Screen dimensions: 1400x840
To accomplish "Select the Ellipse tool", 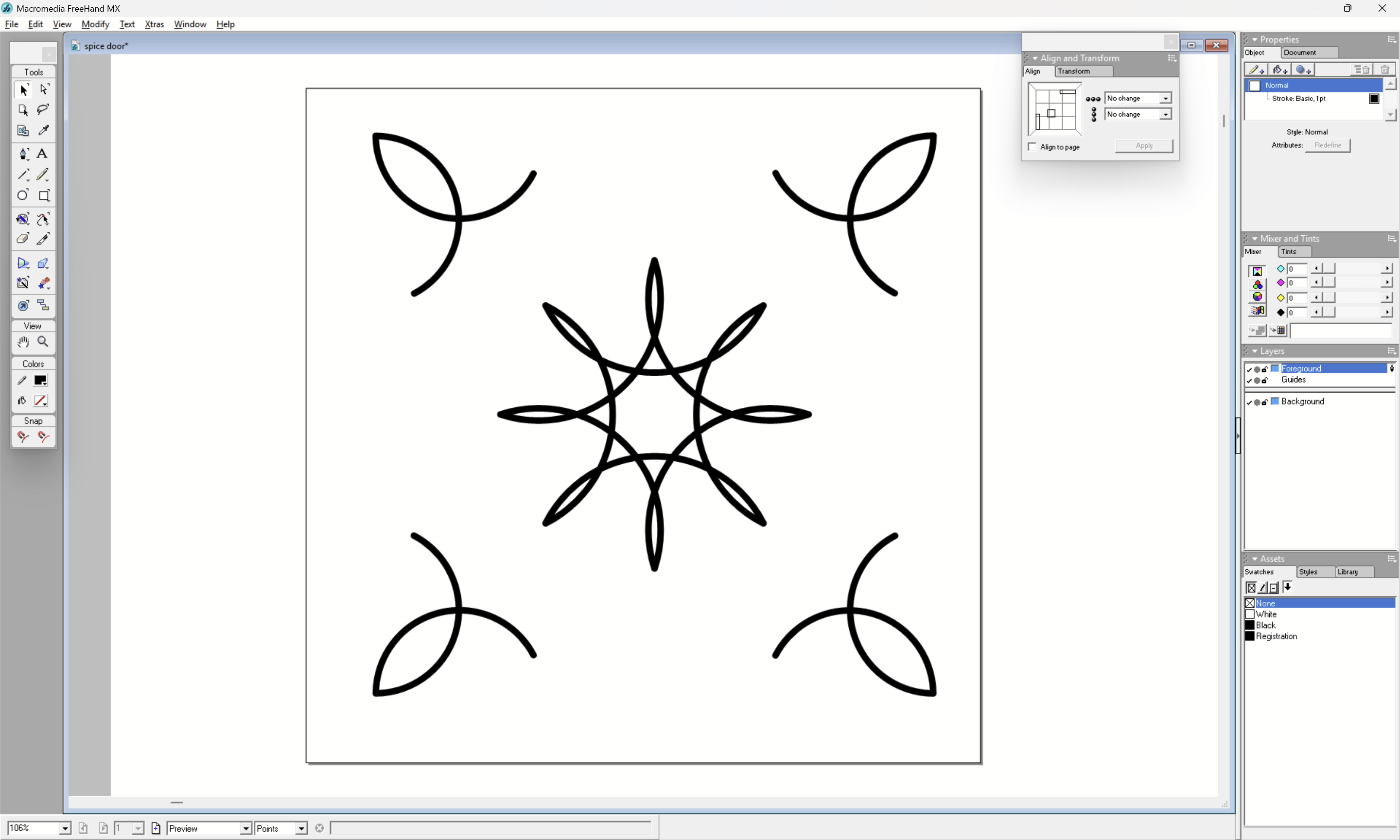I will [23, 196].
